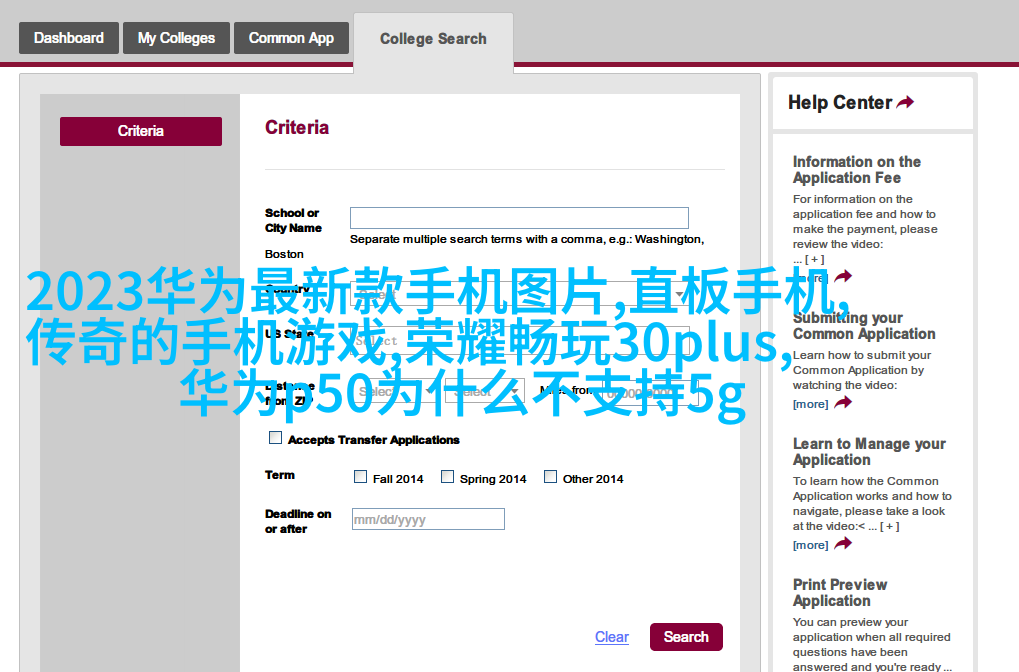
Task: Open the My Colleges tab
Action: (x=176, y=38)
